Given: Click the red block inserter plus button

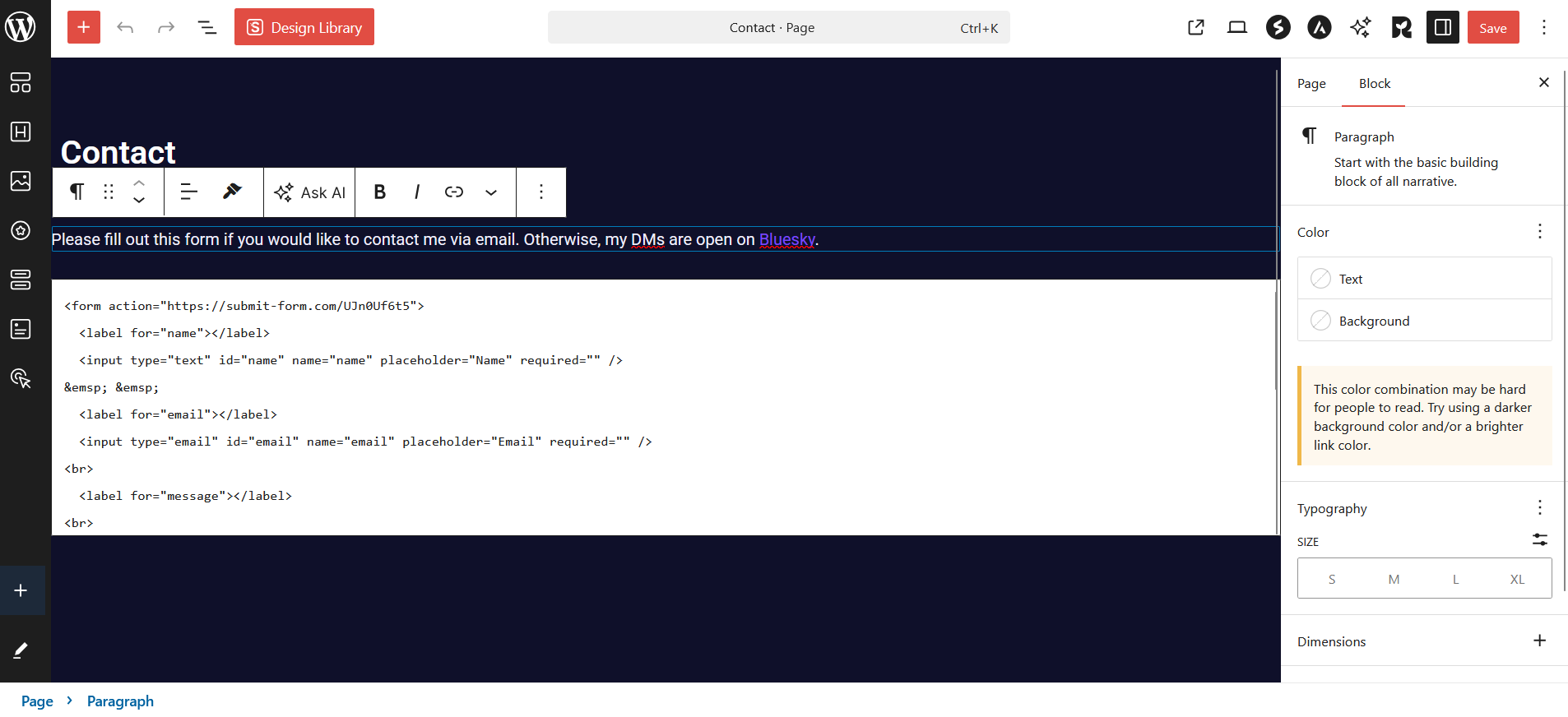Looking at the screenshot, I should (x=84, y=27).
